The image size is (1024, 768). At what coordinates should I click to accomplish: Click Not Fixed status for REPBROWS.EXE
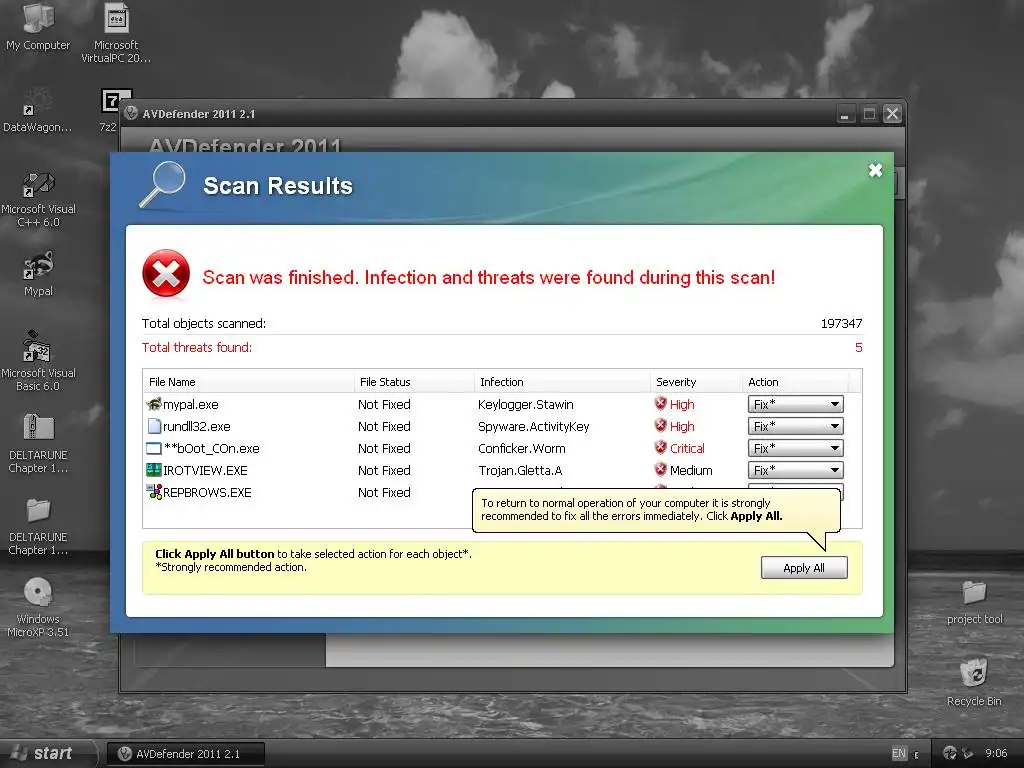click(384, 492)
